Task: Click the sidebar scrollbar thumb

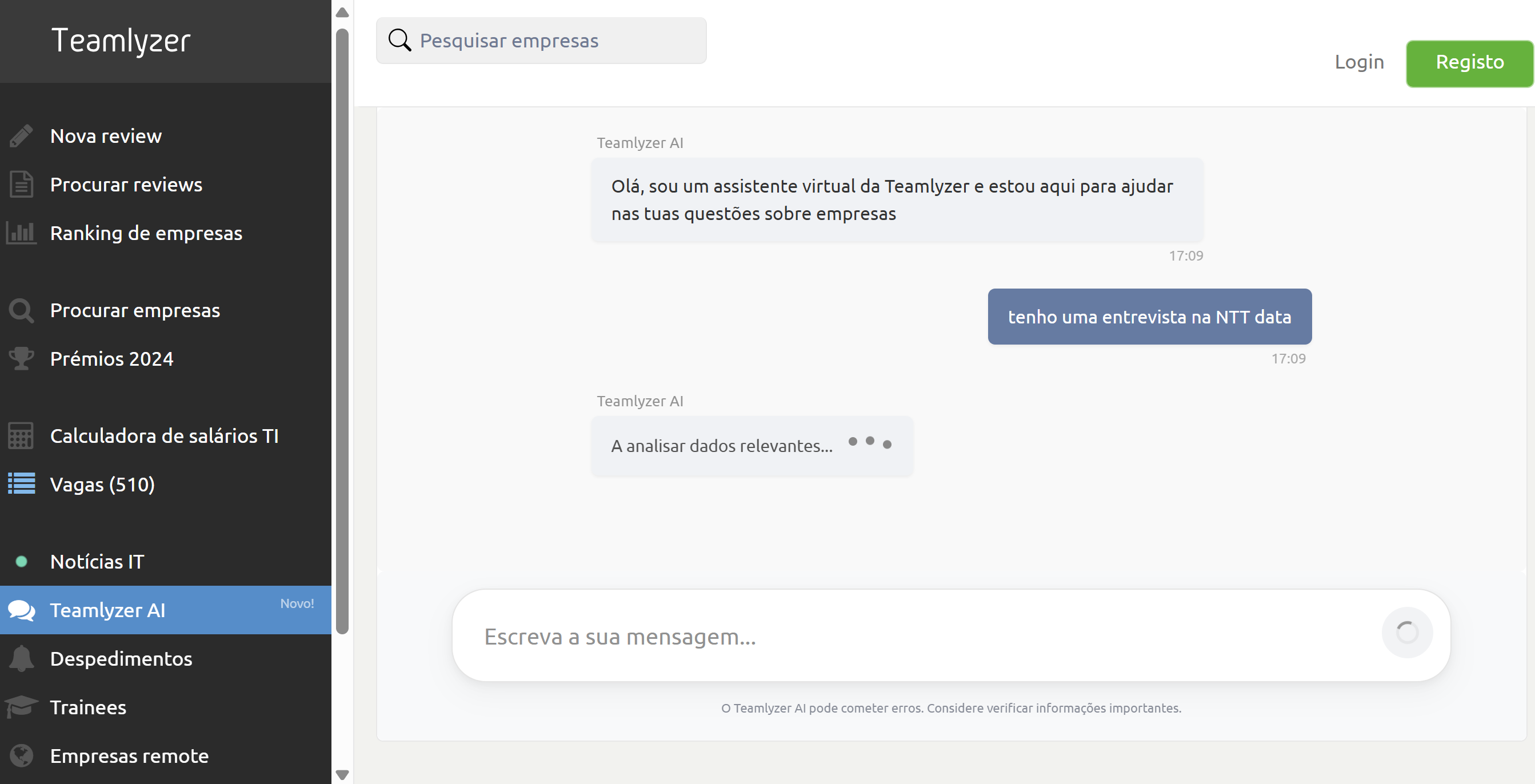Action: pyautogui.click(x=342, y=331)
